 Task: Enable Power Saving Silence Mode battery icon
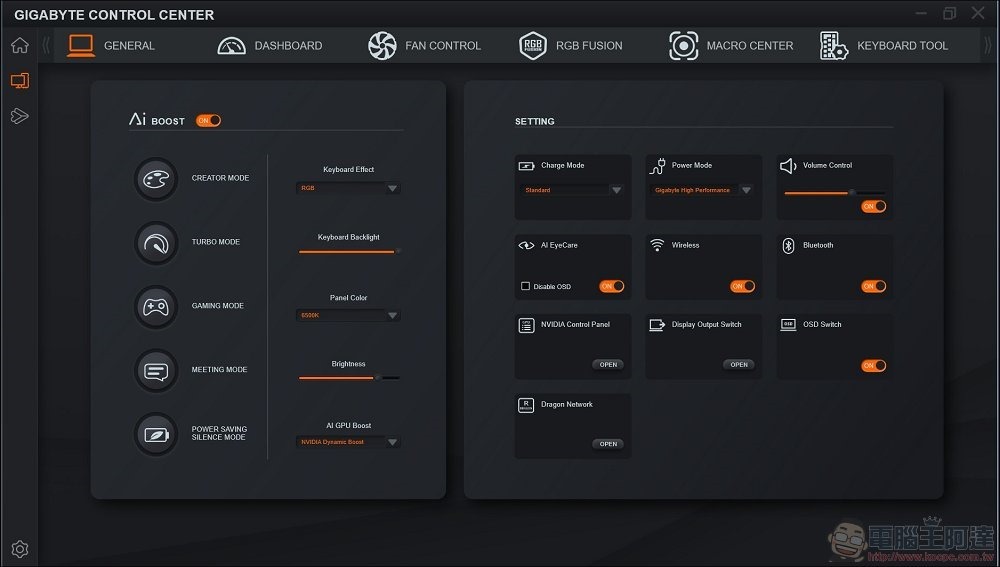pos(156,434)
